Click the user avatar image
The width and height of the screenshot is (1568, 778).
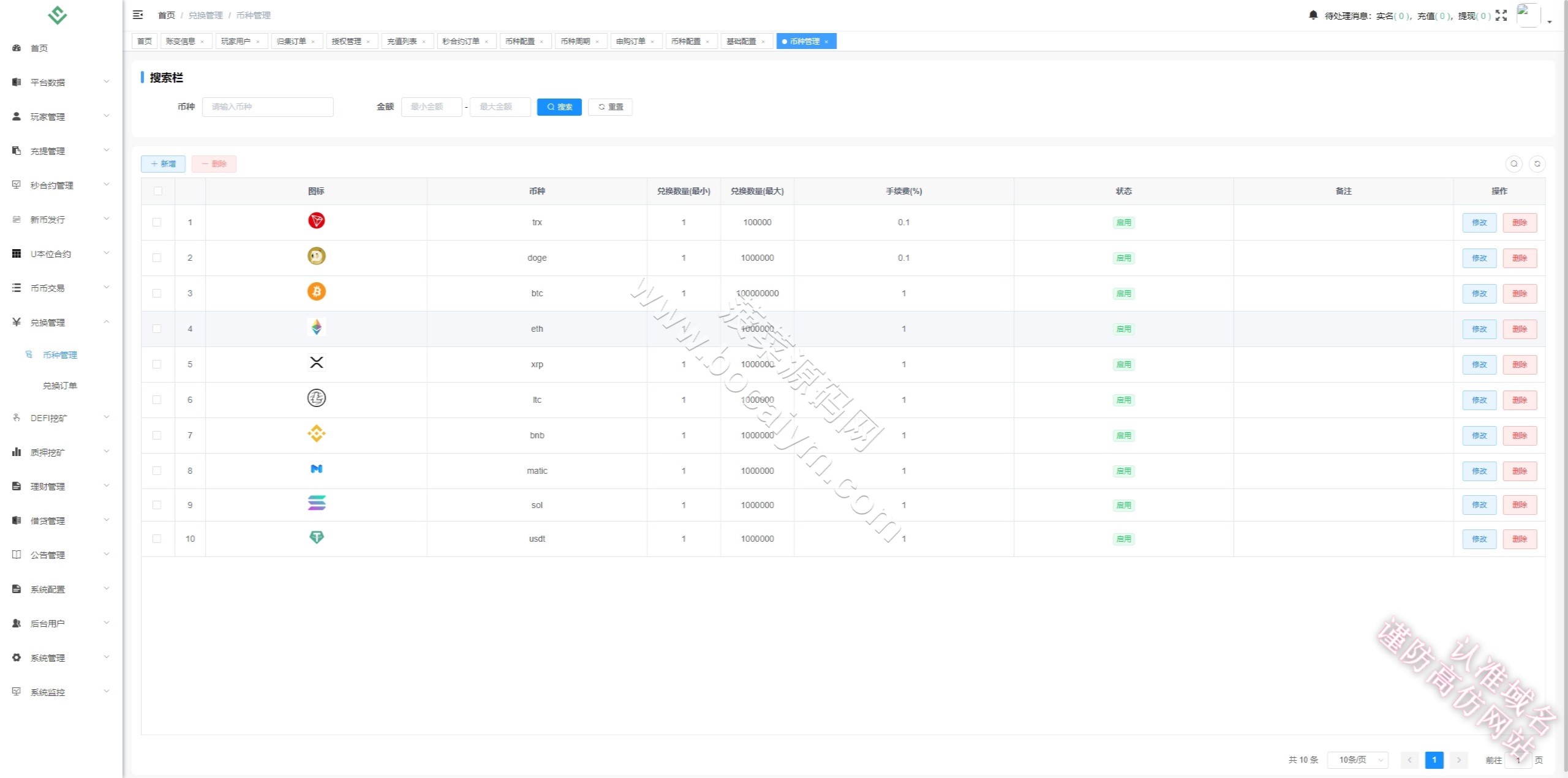point(1528,15)
